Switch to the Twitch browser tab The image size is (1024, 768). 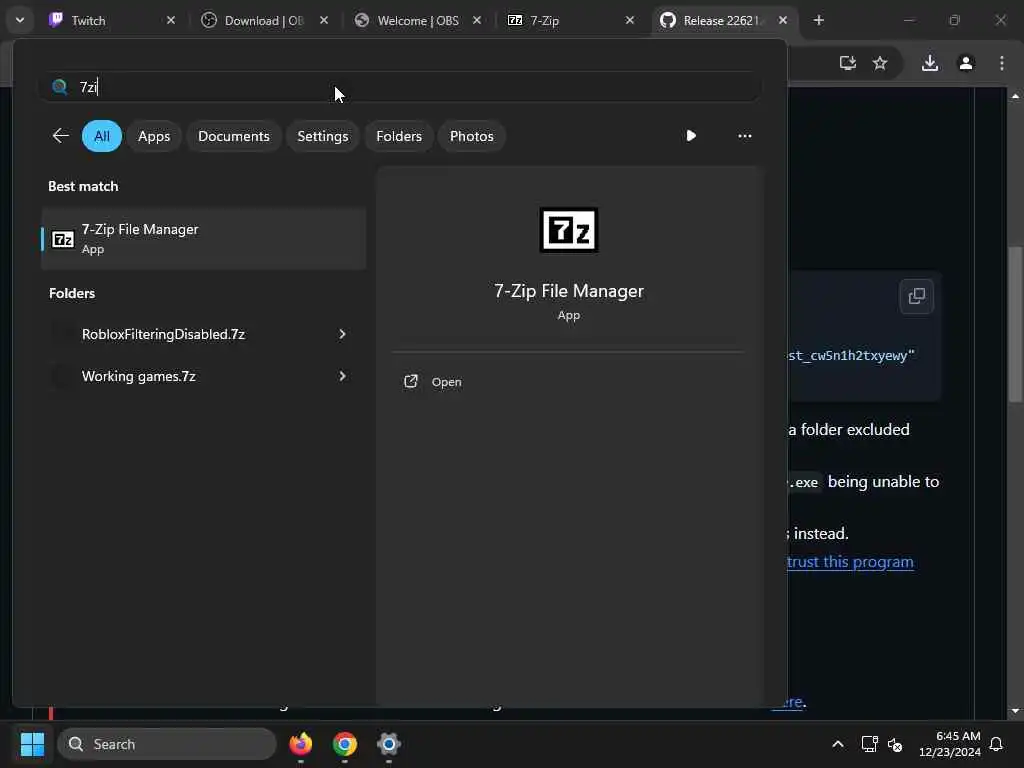[111, 20]
